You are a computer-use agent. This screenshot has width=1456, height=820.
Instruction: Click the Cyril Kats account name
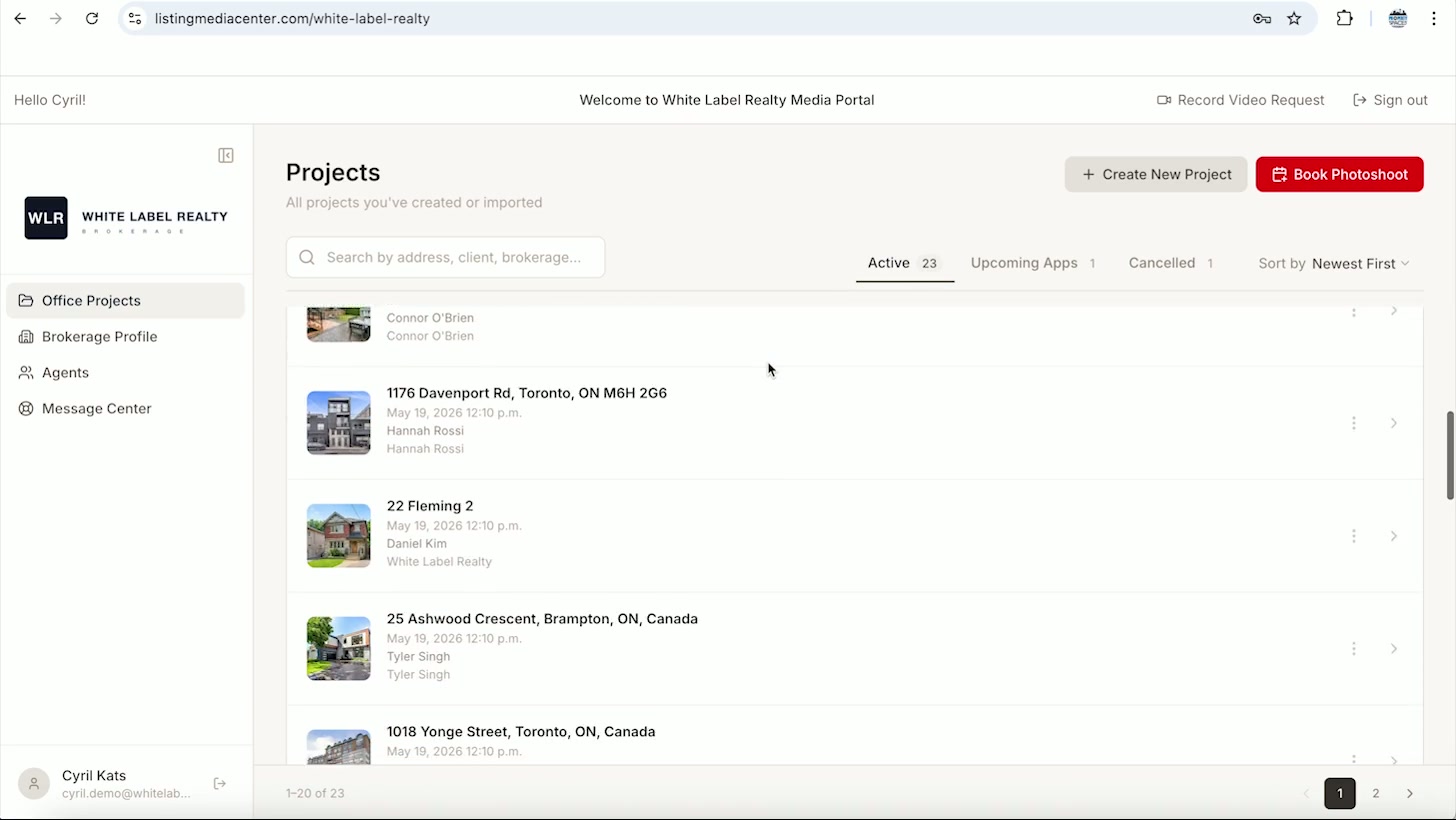[94, 776]
